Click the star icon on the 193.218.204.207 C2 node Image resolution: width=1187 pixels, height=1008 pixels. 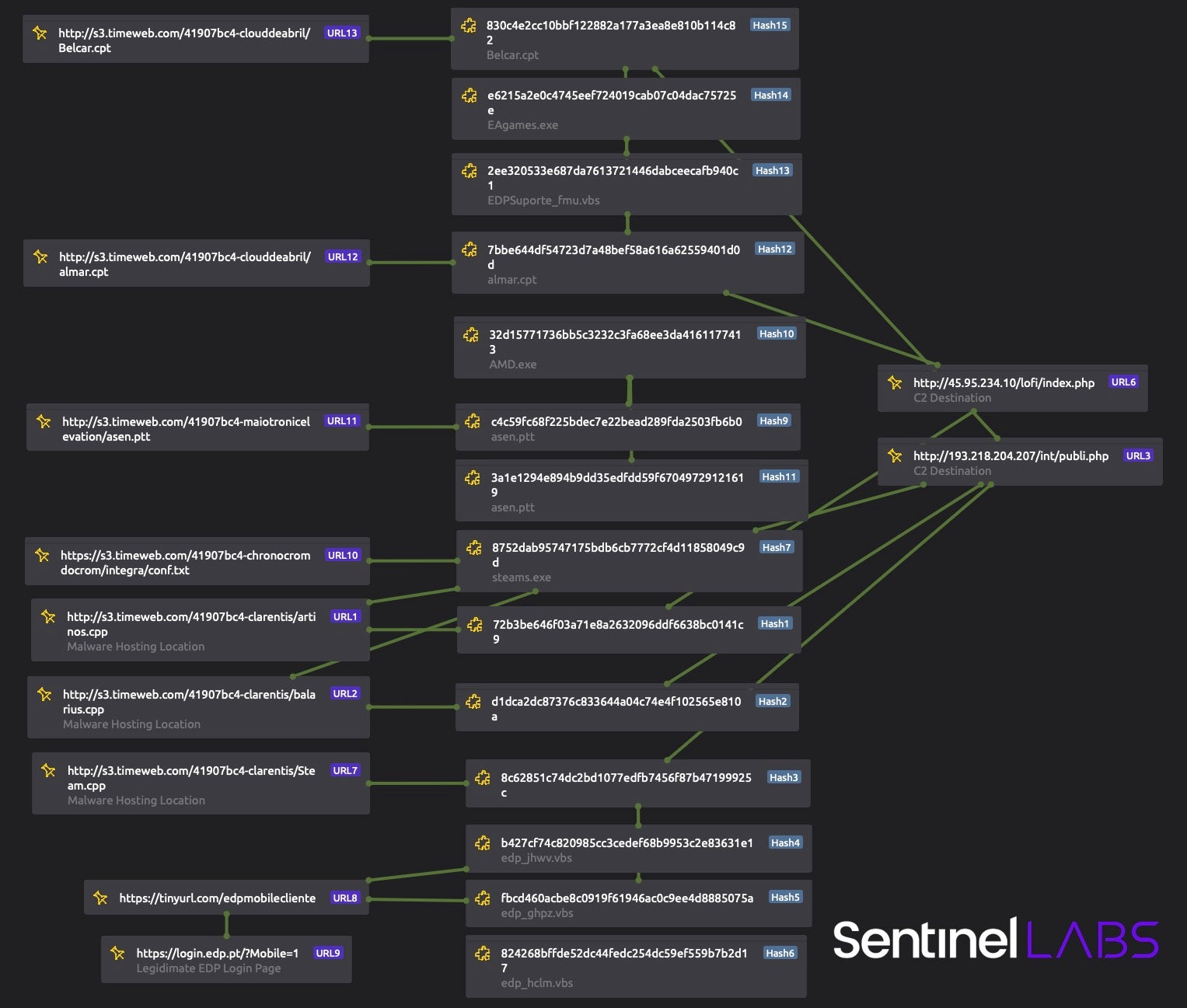895,455
